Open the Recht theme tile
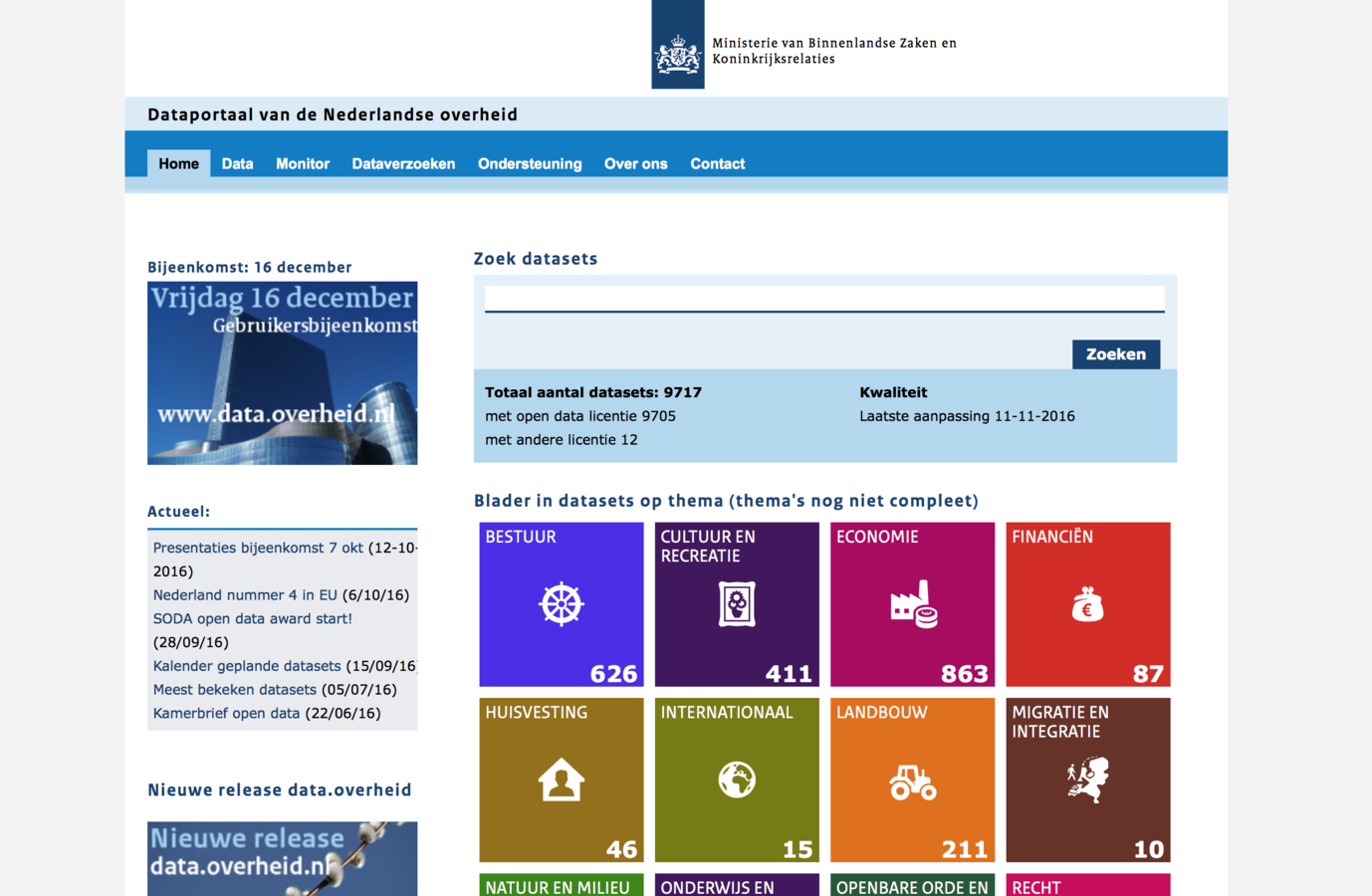The width and height of the screenshot is (1372, 896). [x=1088, y=885]
